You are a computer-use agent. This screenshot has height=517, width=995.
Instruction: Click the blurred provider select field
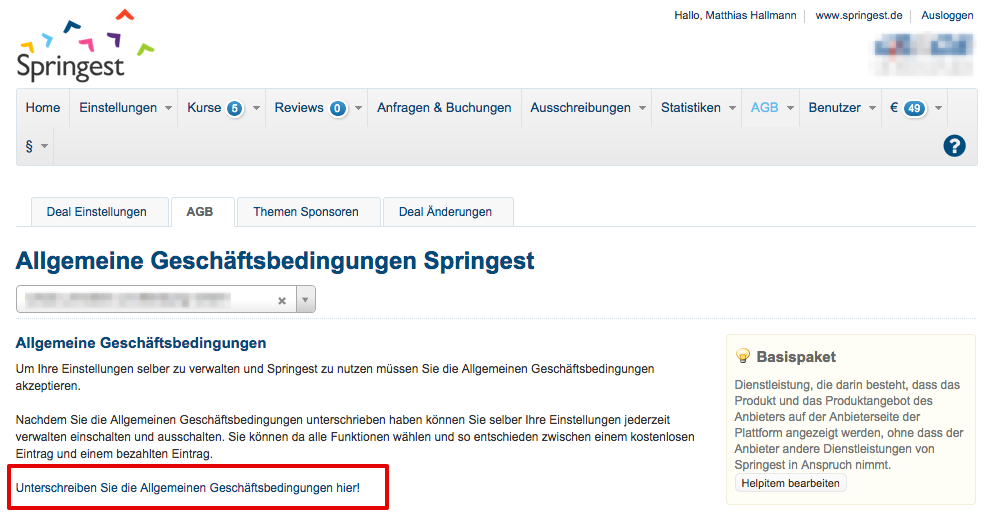click(x=156, y=299)
